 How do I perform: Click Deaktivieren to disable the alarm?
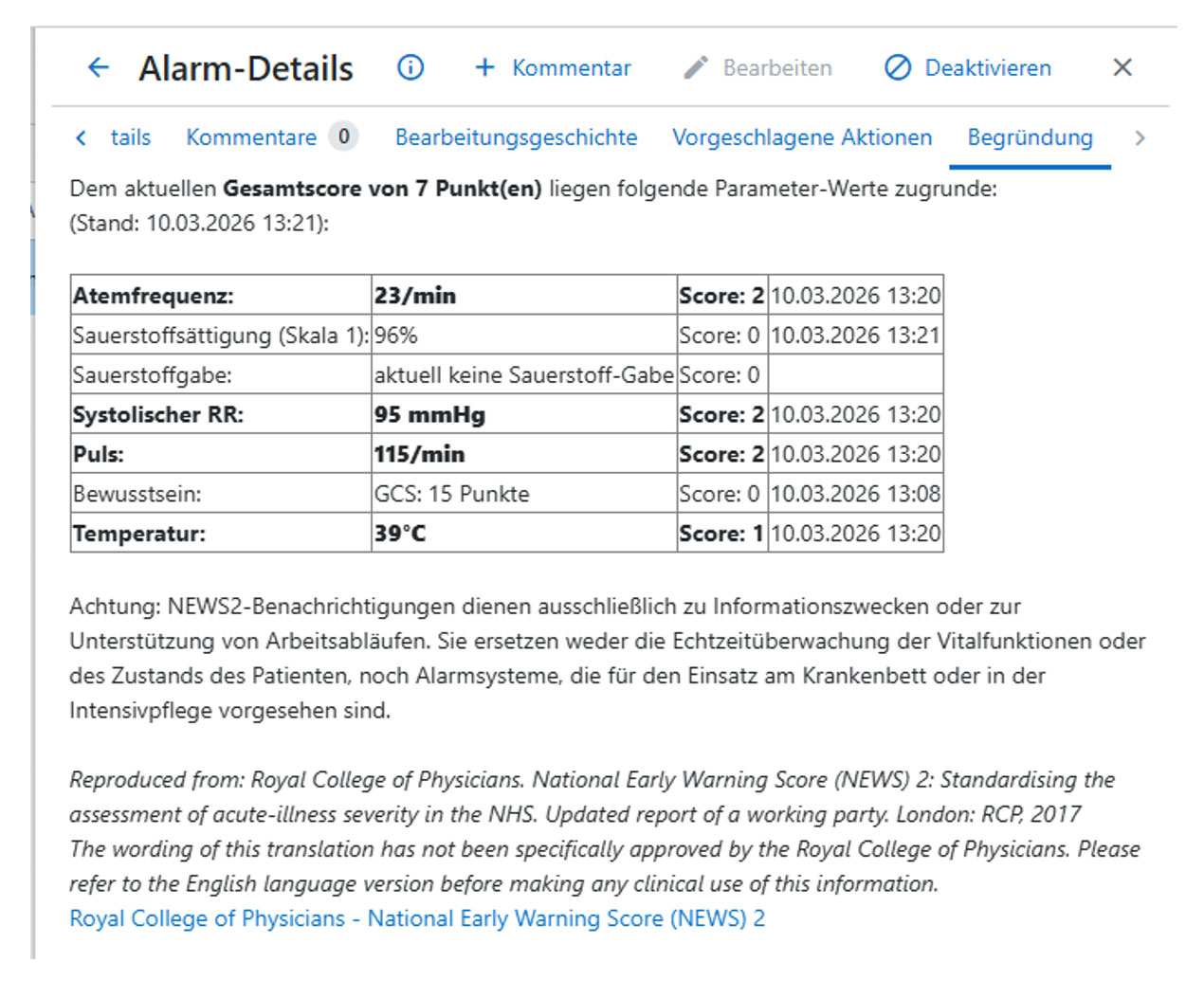988,67
